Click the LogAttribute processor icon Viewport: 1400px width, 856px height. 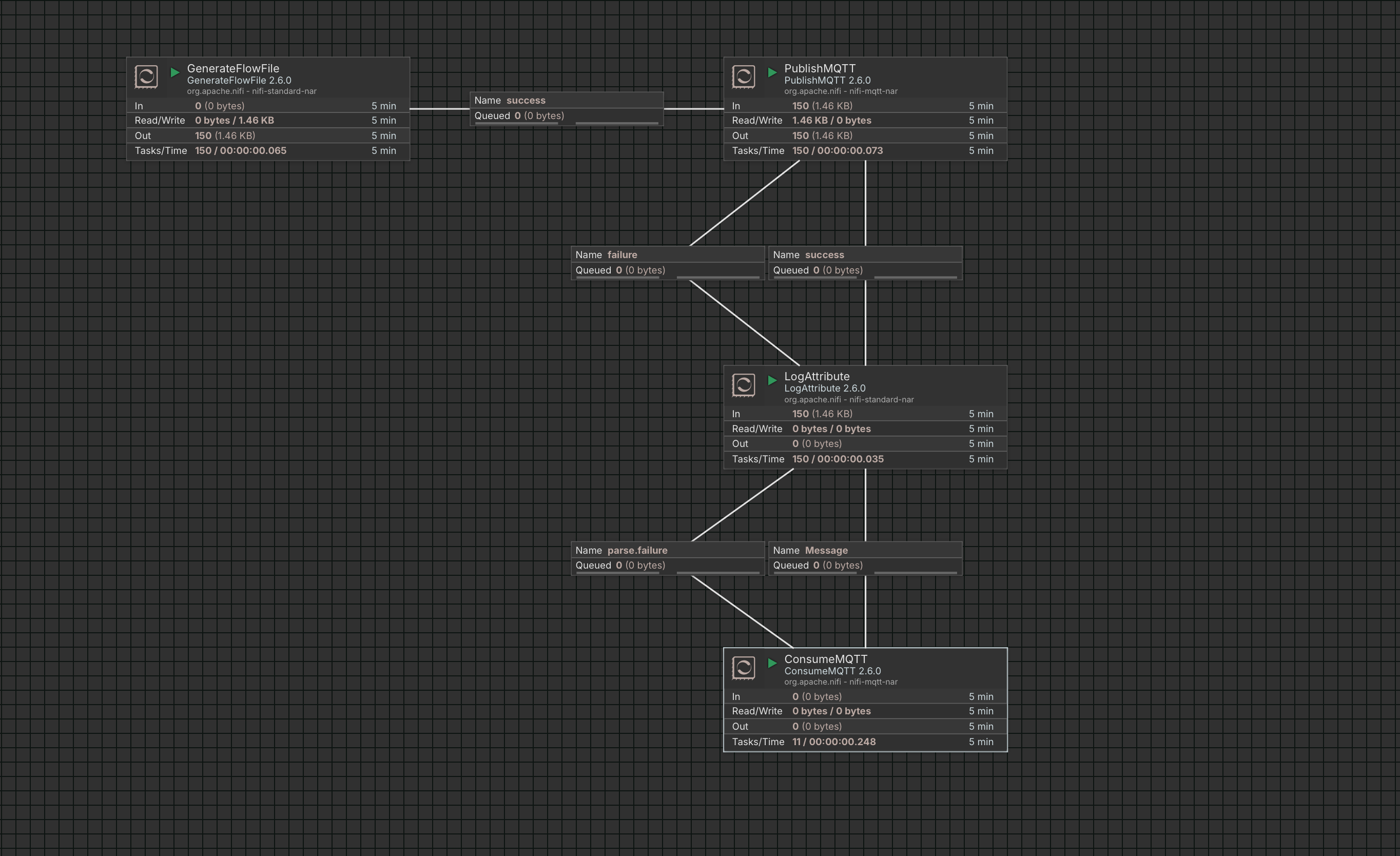click(743, 384)
